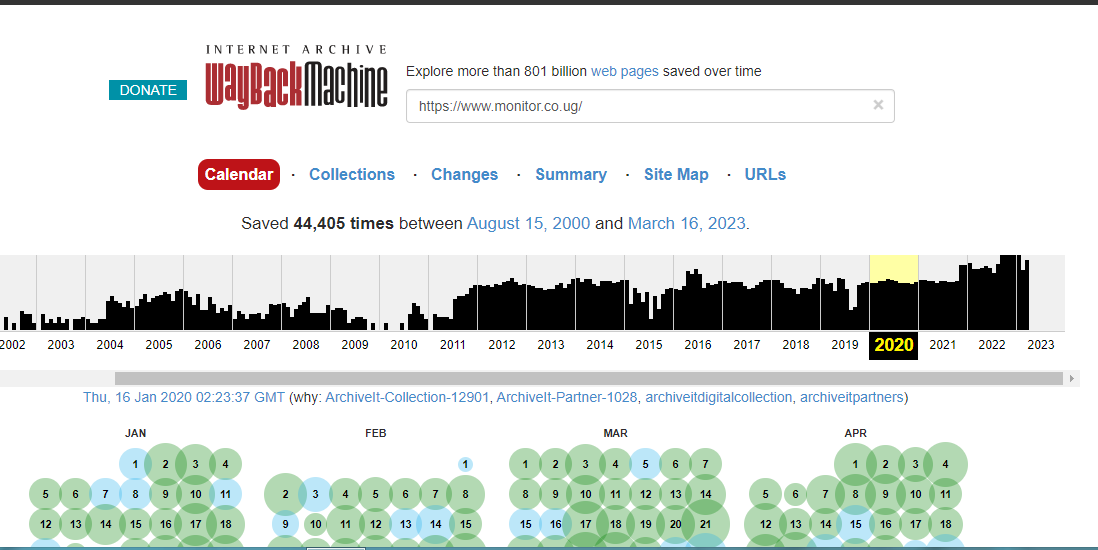Select February 3 capture bubble
This screenshot has width=1098, height=550.
click(x=315, y=494)
